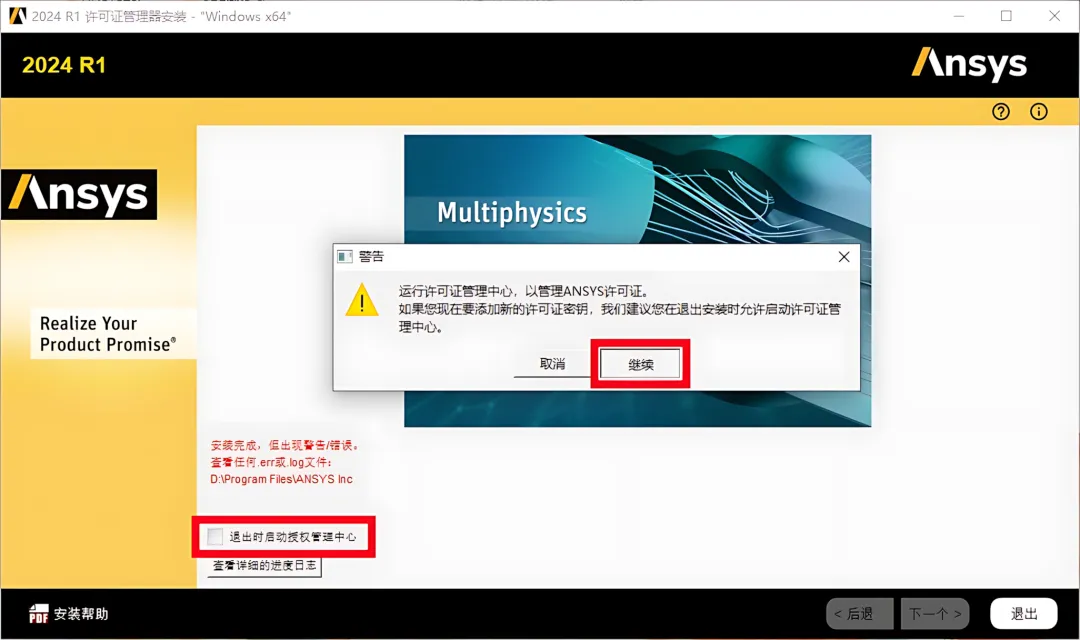Click the 退出 button
The width and height of the screenshot is (1080, 640).
coord(1024,613)
